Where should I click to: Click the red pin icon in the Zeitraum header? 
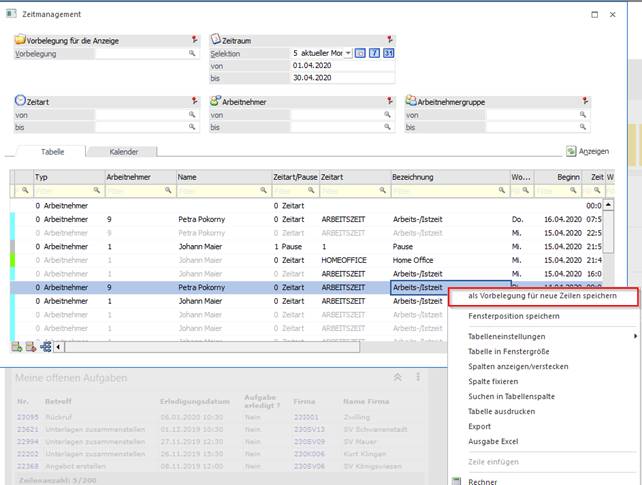coord(389,39)
